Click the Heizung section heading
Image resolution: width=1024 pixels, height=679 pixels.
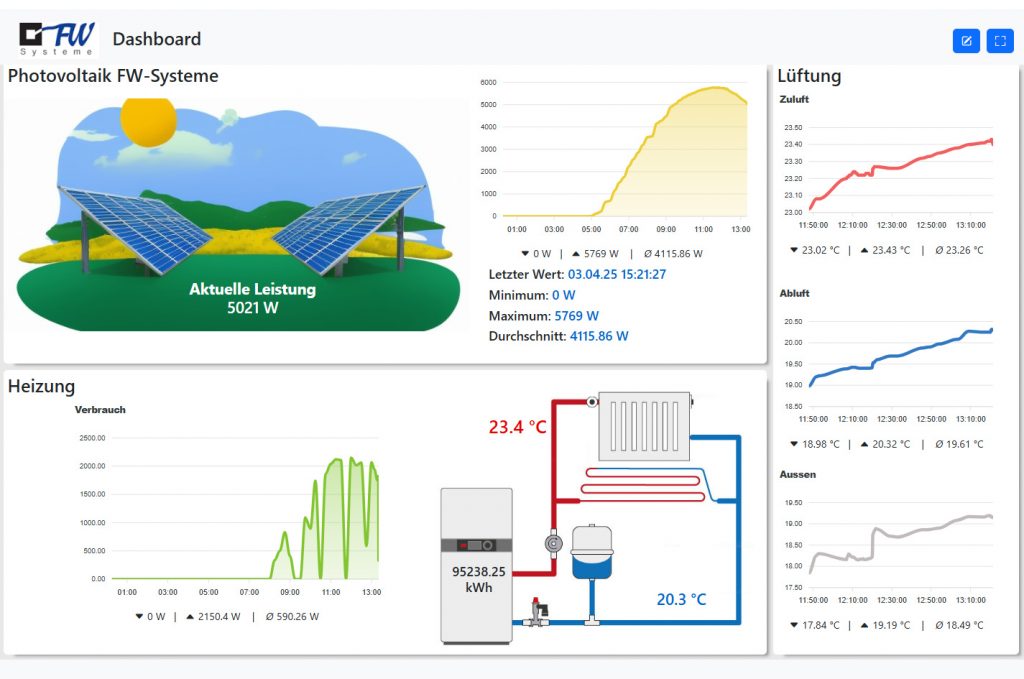[x=41, y=386]
